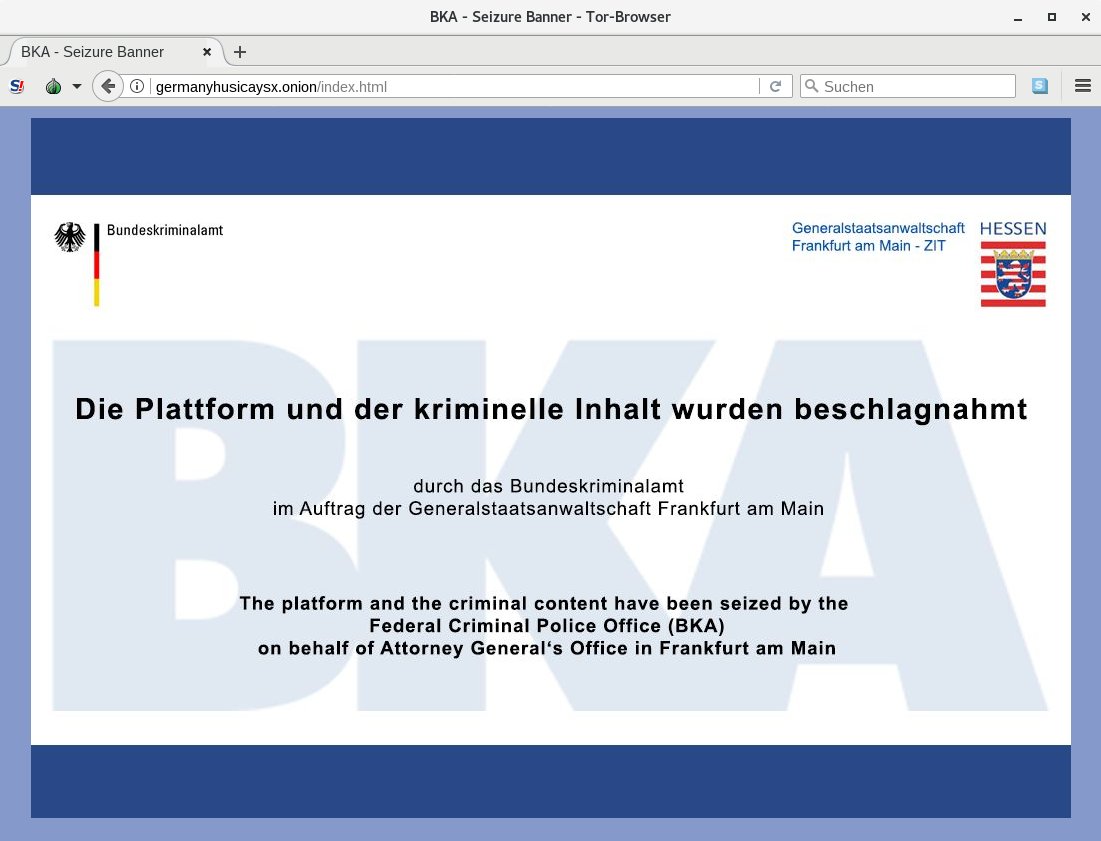Click 'on behalf of Attorney General's Office' line
1101x841 pixels.
click(547, 648)
